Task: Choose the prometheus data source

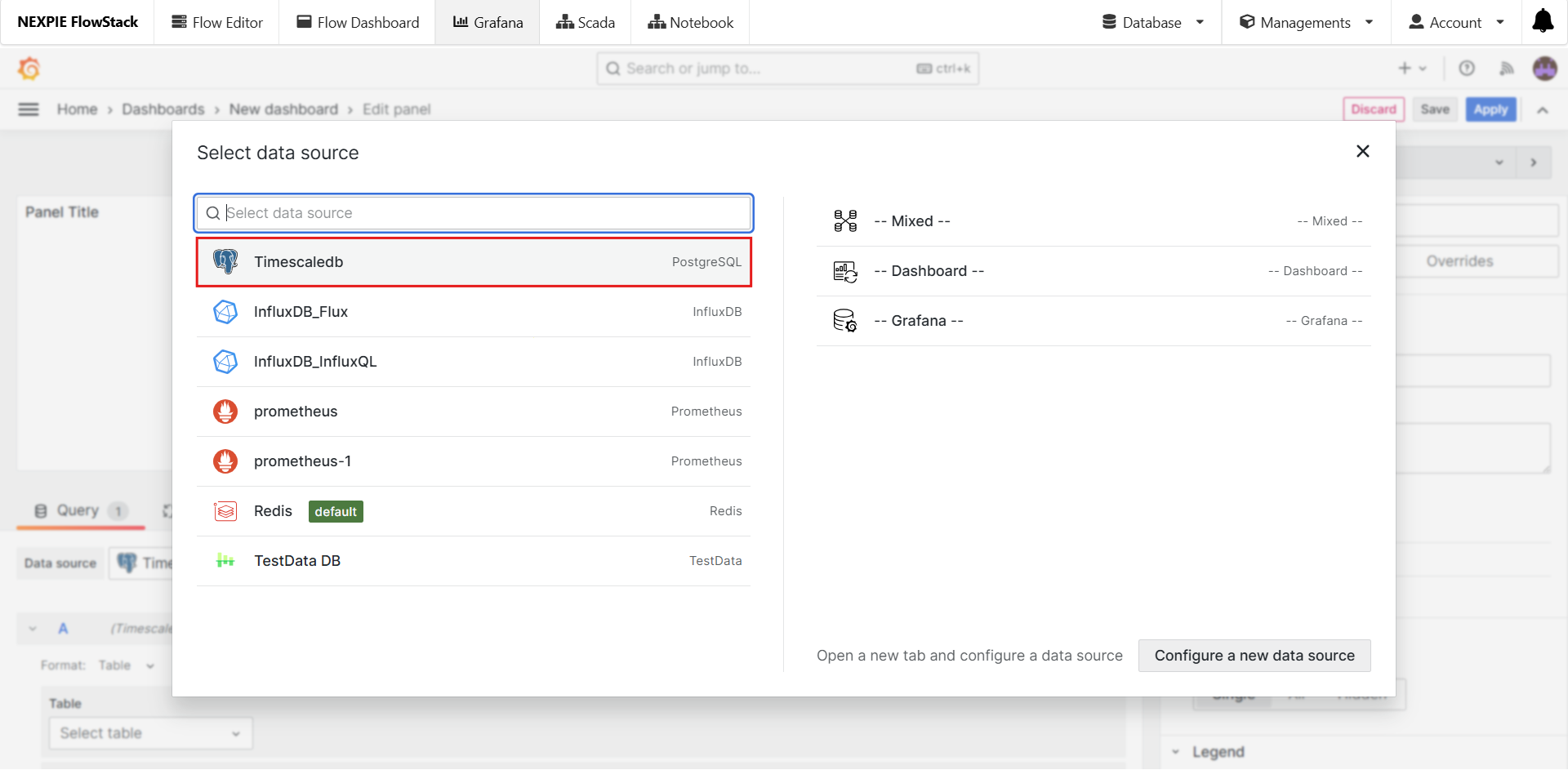Action: pos(474,412)
